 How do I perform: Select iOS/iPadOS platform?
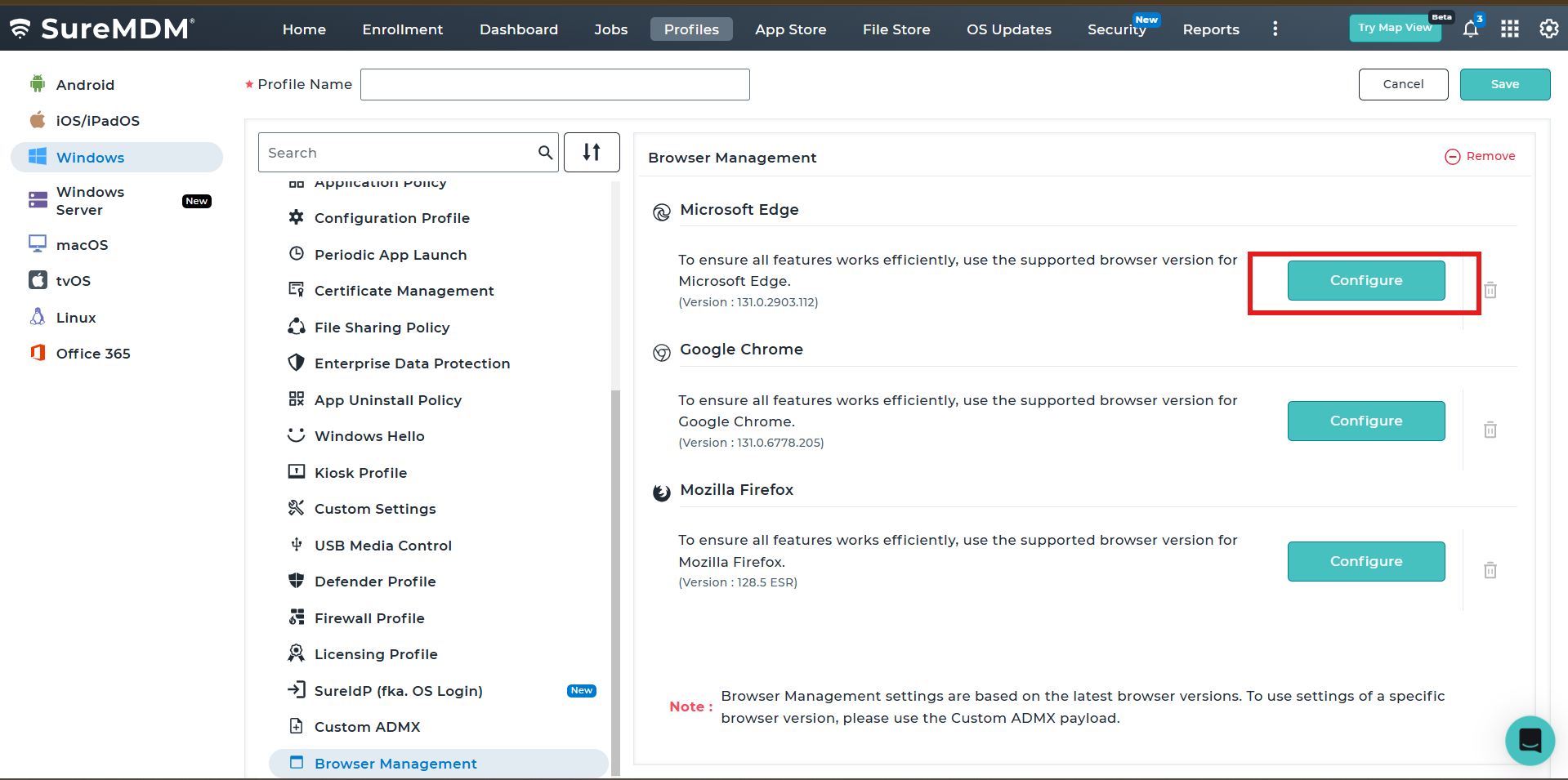[x=86, y=121]
